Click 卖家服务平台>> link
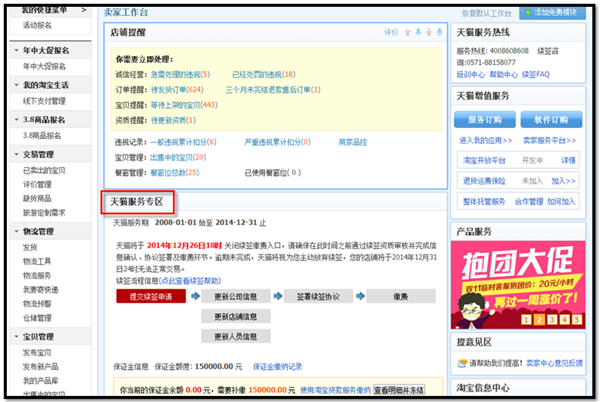The image size is (600, 402). [549, 141]
